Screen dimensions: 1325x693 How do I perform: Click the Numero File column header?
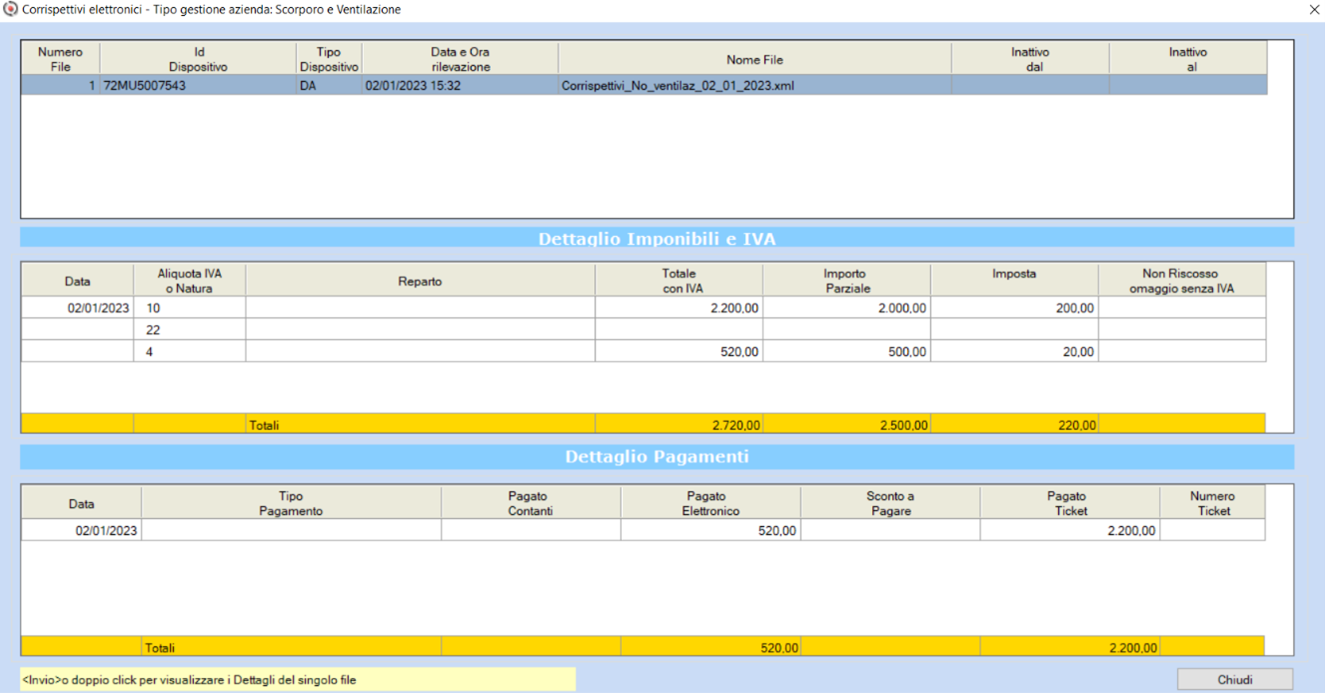(x=61, y=59)
